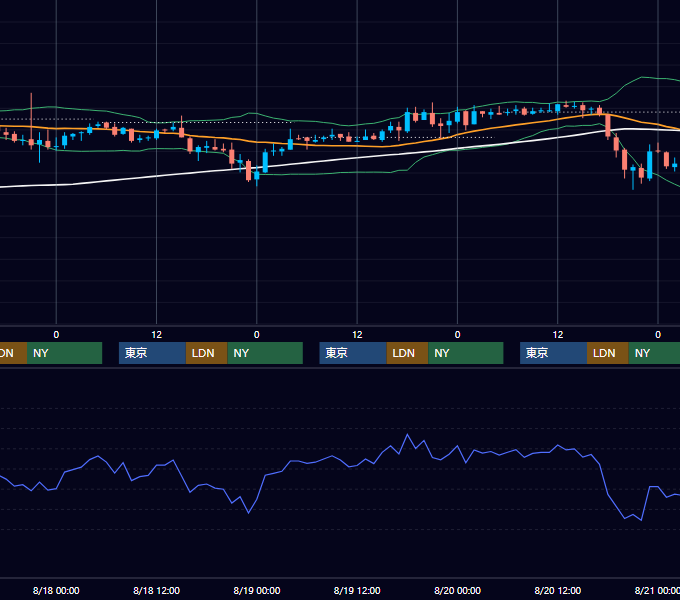Viewport: 680px width, 600px height.
Task: Click the 東京 session block spanning 8/20 12:00
Action: [553, 353]
